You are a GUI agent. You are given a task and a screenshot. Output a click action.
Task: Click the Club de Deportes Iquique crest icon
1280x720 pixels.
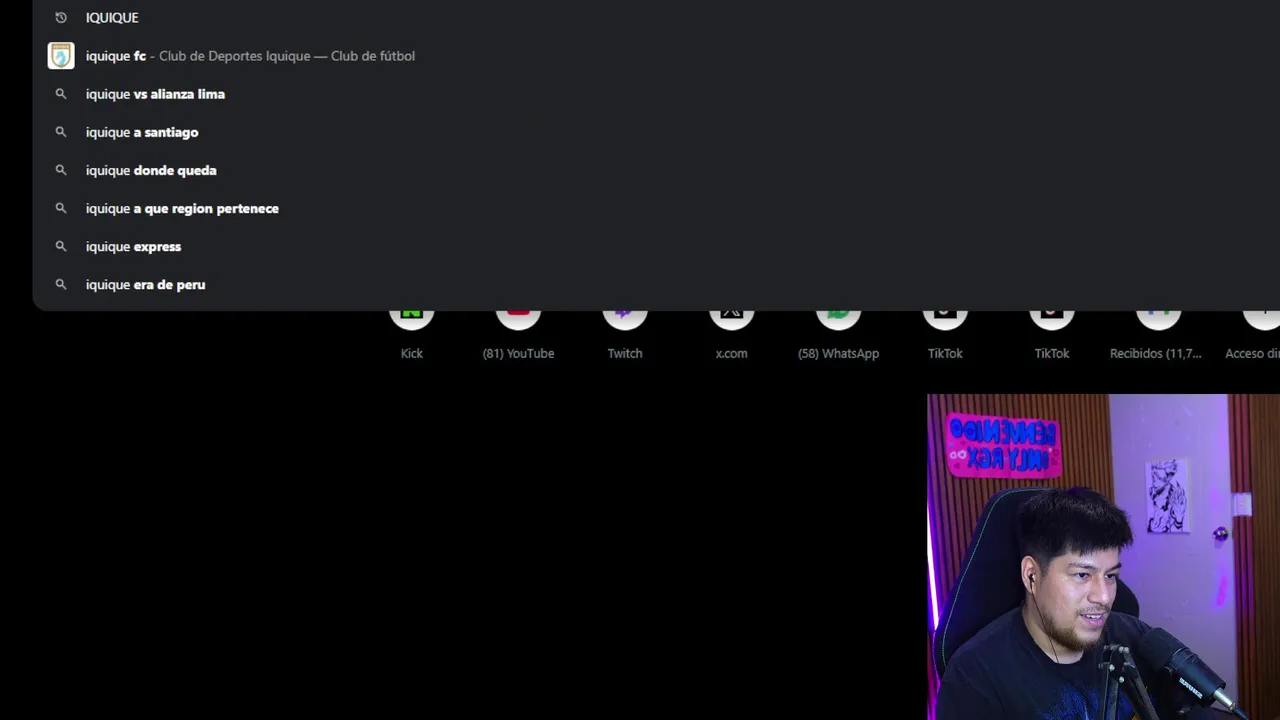[61, 56]
